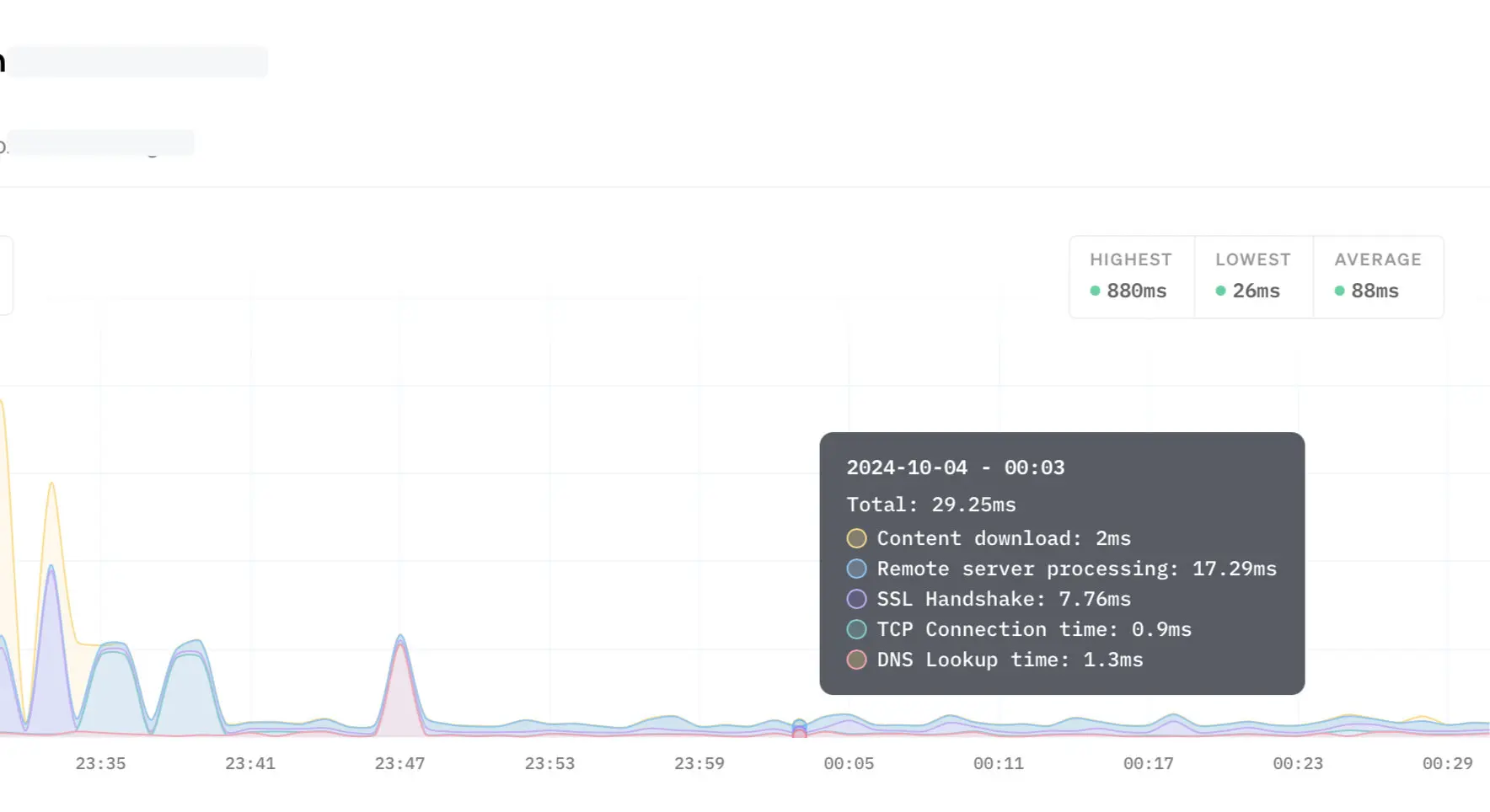Click the highlighted data point at 00:03

[x=799, y=726]
